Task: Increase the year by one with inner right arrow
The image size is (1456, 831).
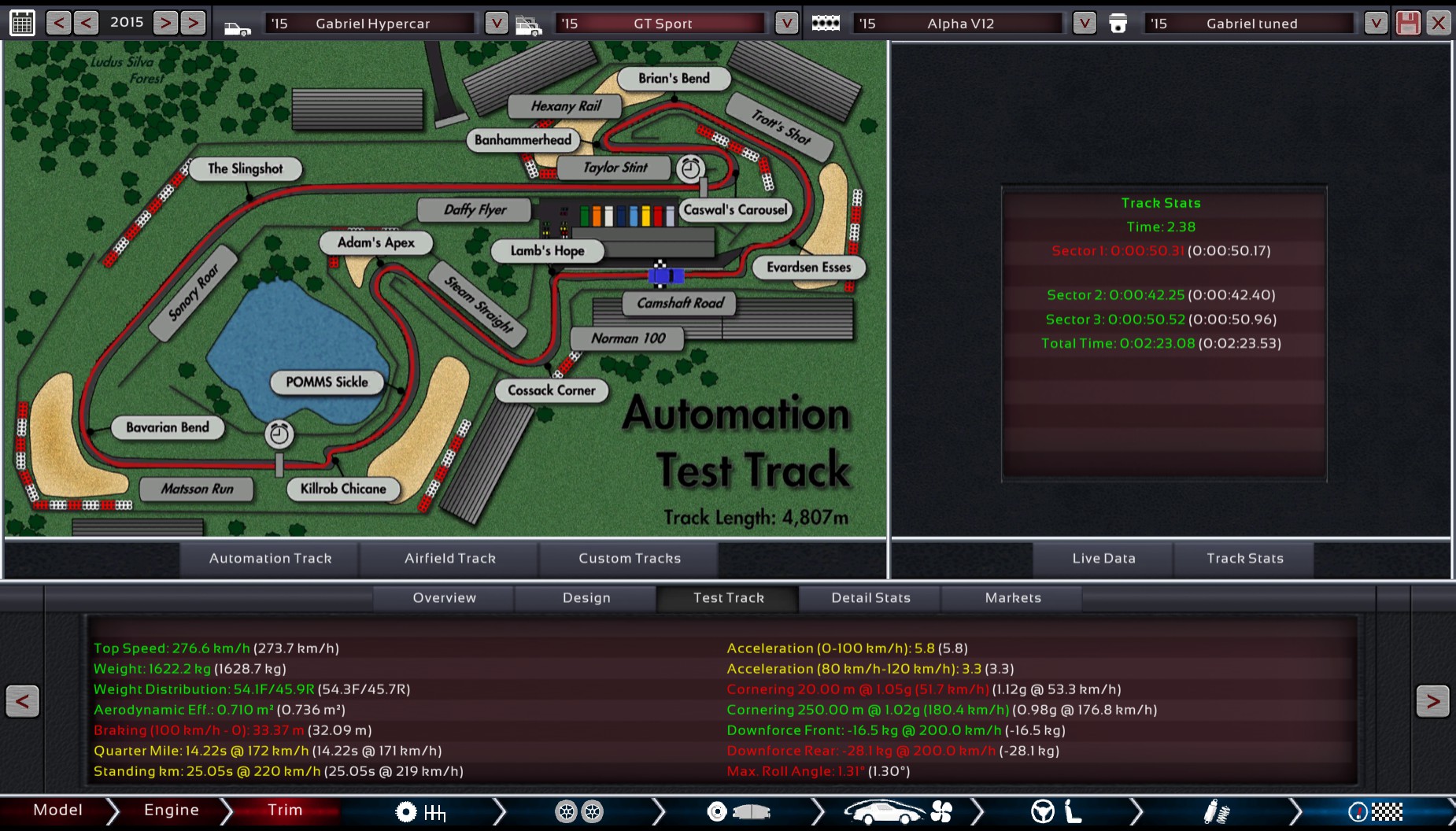Action: click(x=165, y=23)
